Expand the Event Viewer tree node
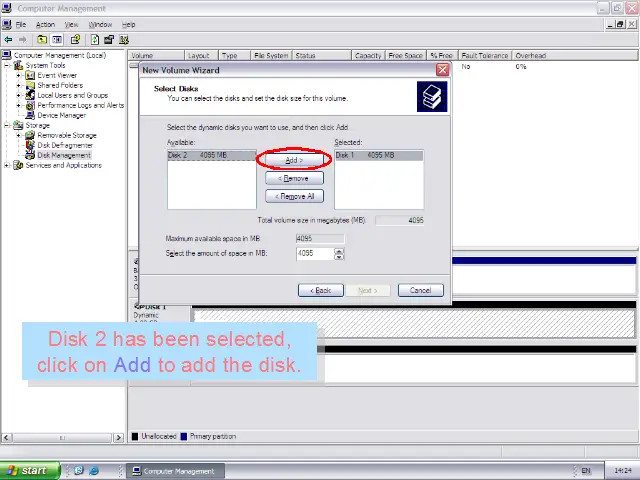This screenshot has width=640, height=480. coord(18,75)
